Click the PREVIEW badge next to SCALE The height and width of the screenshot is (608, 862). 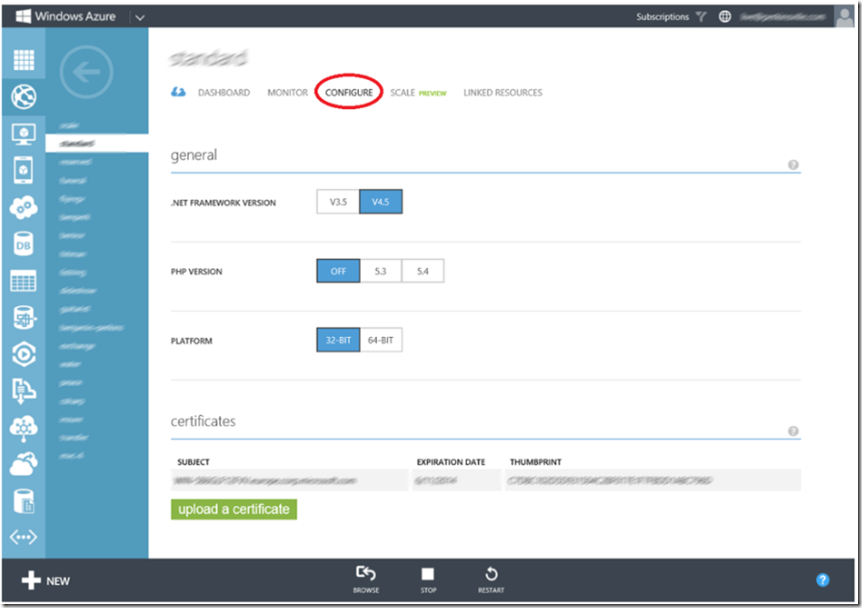433,93
